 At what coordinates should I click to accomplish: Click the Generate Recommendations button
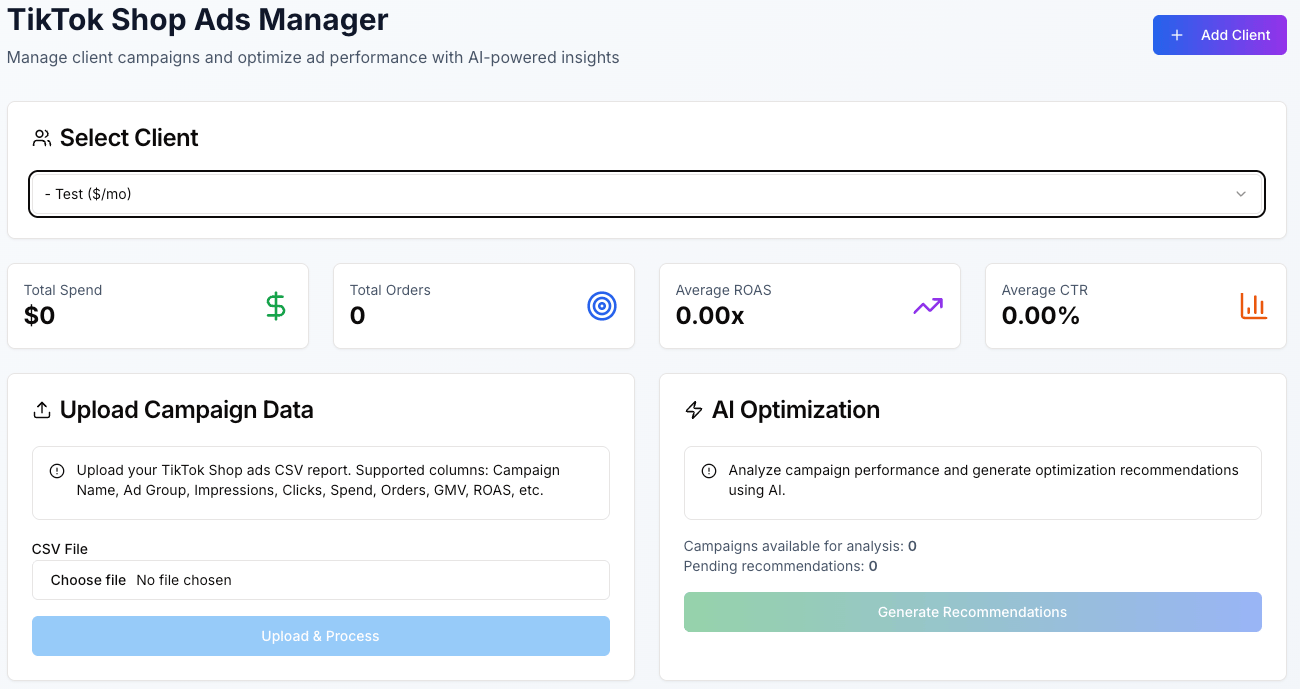[x=973, y=612]
